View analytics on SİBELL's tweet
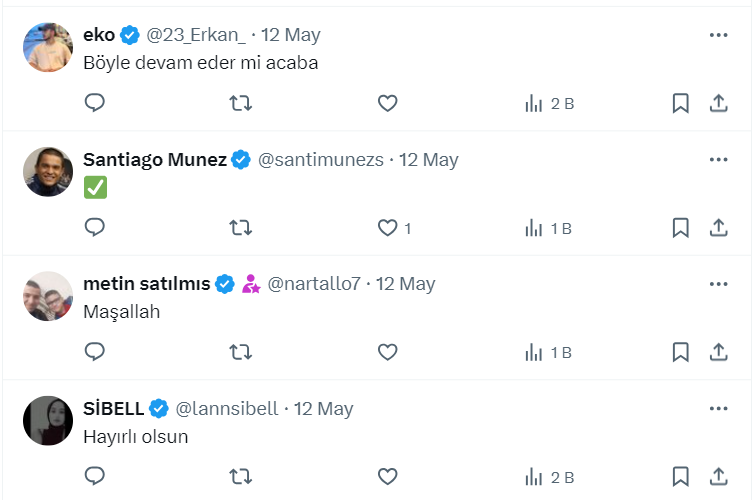 pyautogui.click(x=548, y=476)
